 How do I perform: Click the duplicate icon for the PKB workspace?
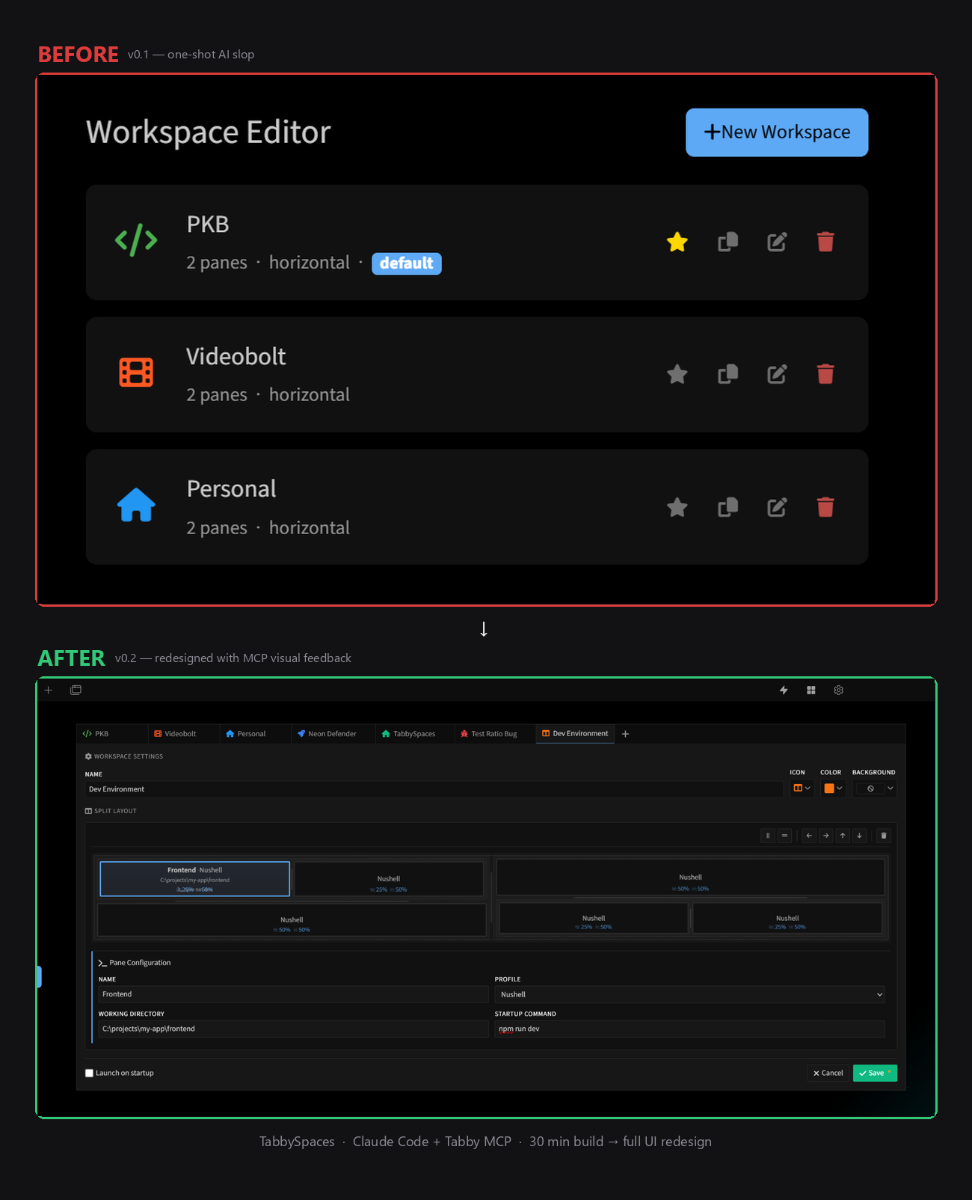click(727, 241)
